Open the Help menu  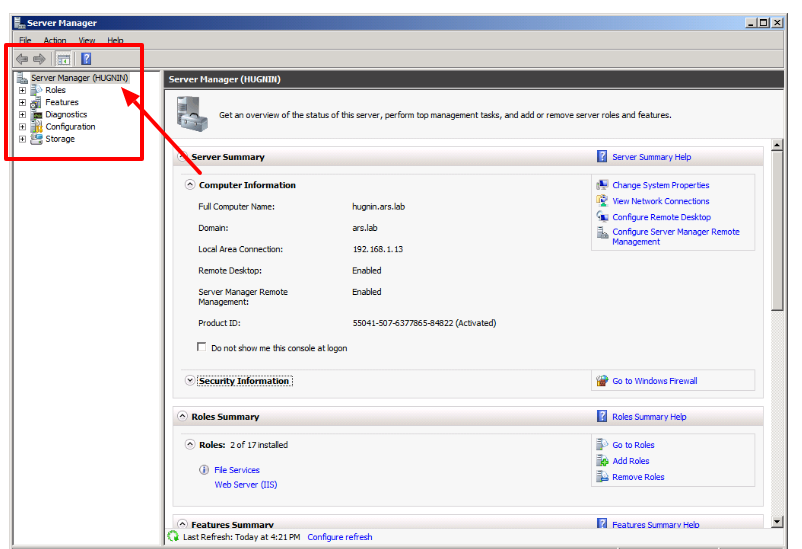(115, 40)
